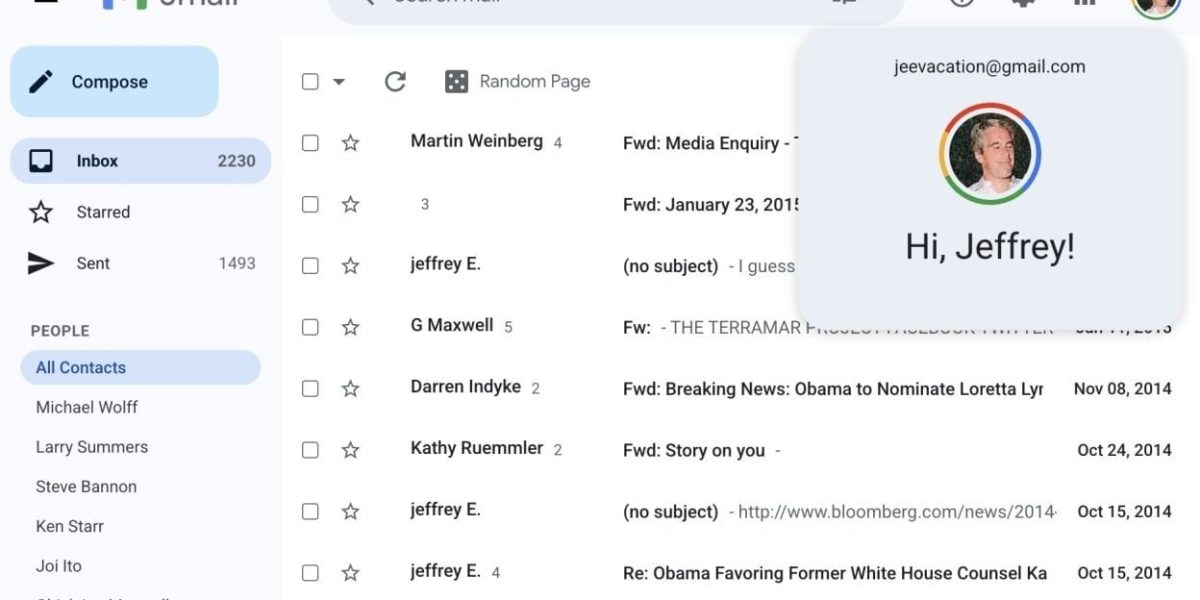Screen dimensions: 1200x600
Task: Select All Contacts under People
Action: tap(80, 367)
